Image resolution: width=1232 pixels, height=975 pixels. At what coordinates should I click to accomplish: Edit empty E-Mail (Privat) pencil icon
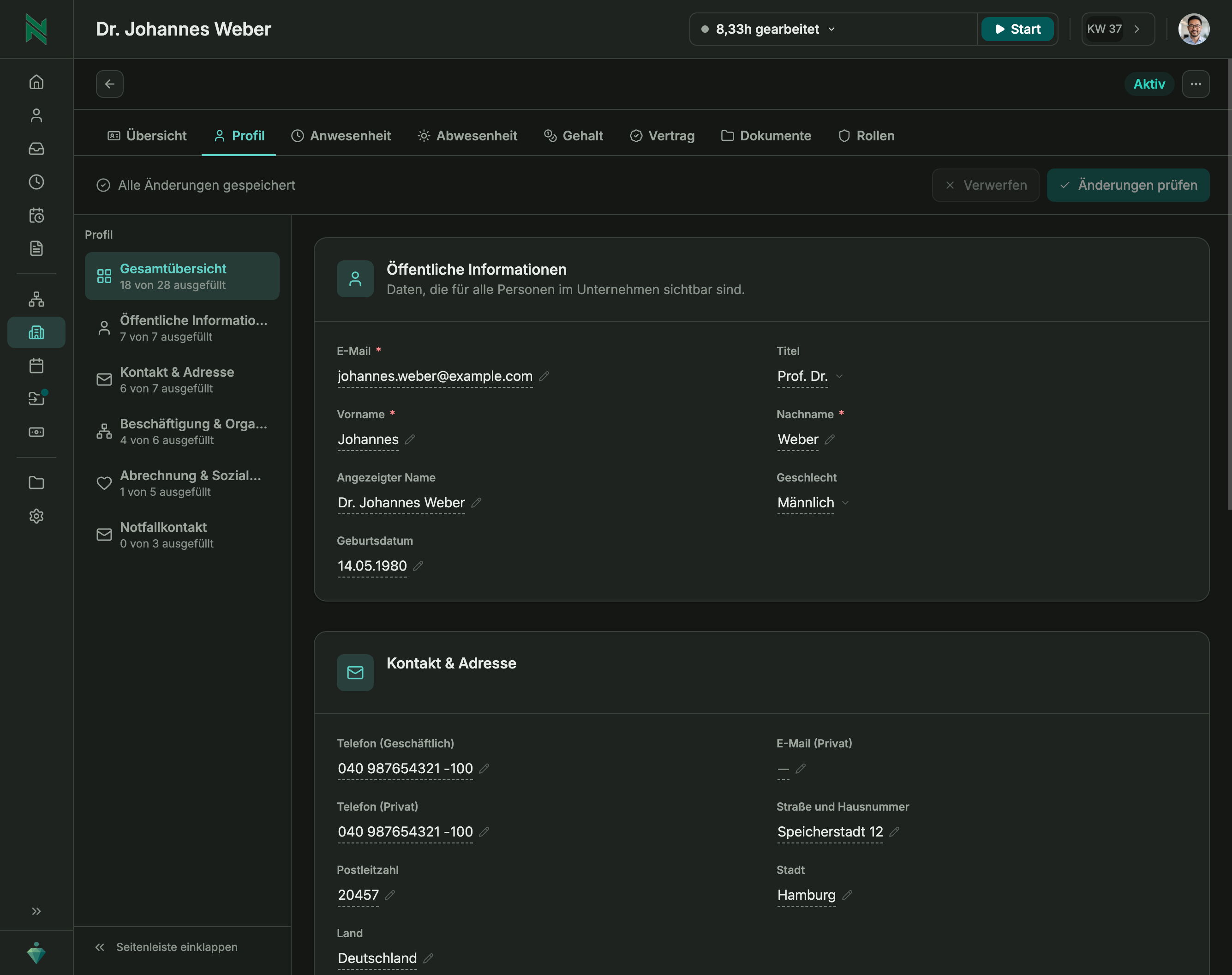pos(801,769)
